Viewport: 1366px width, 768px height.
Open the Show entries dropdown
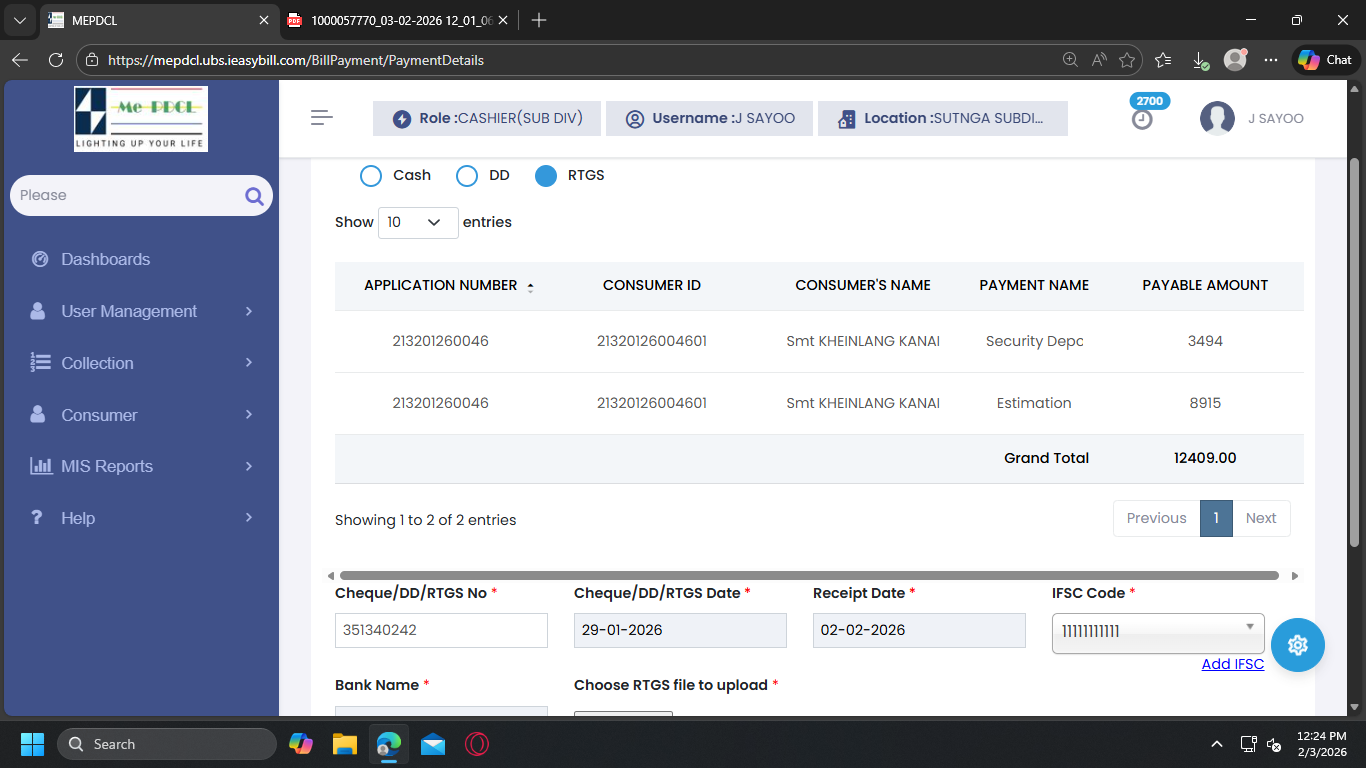[x=418, y=223]
